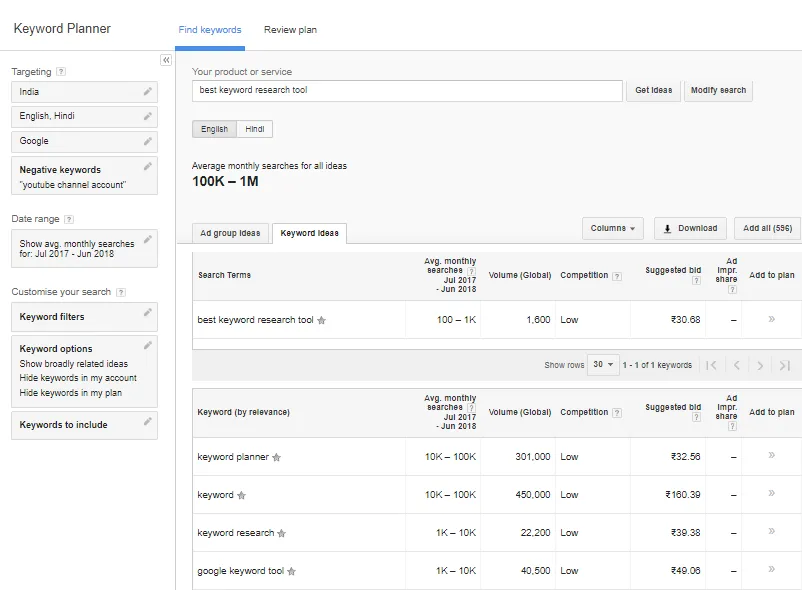Open Date range help icon
The height and width of the screenshot is (590, 802).
click(69, 219)
